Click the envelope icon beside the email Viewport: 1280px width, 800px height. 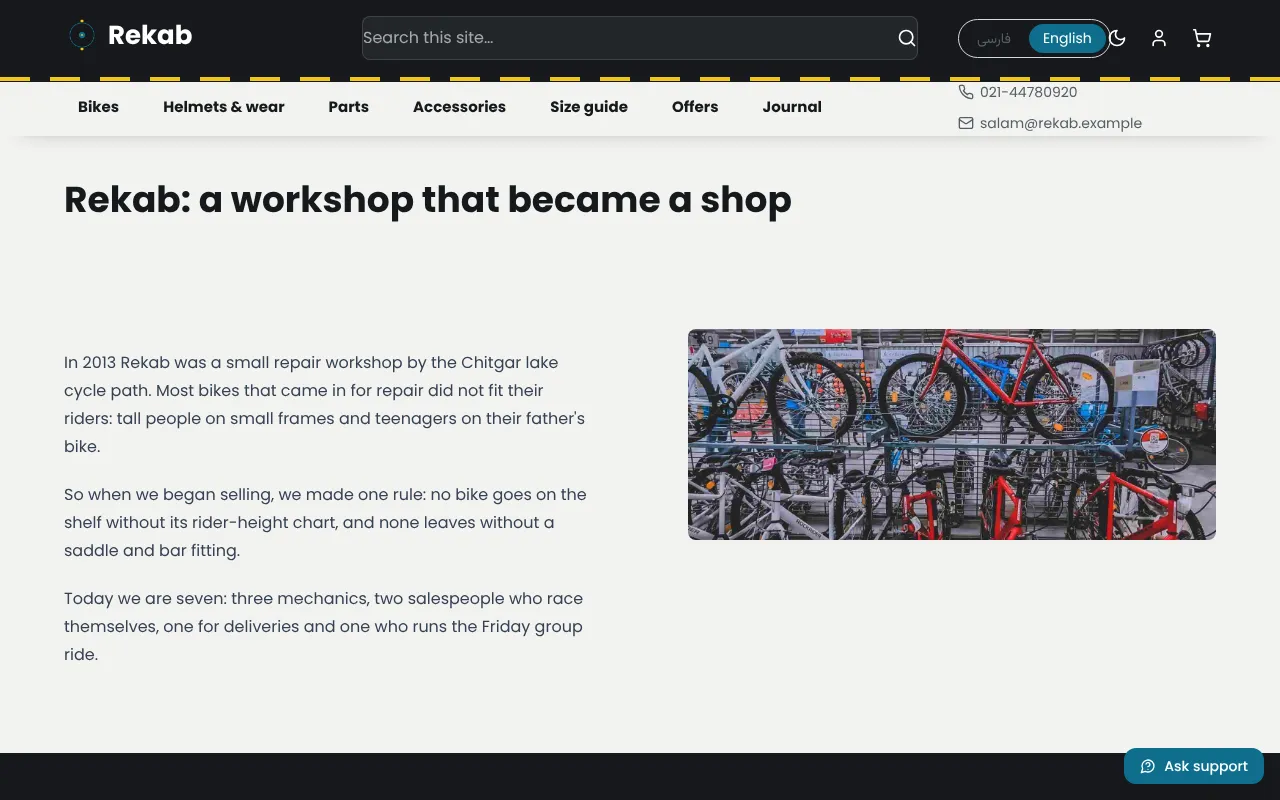(965, 123)
